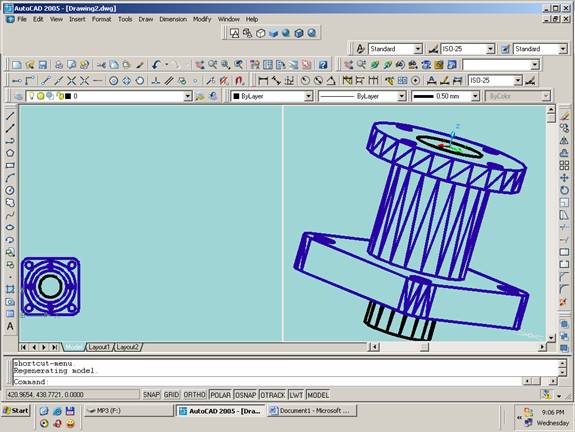The width and height of the screenshot is (575, 432).
Task: Open the Help question mark icon
Action: (x=323, y=65)
